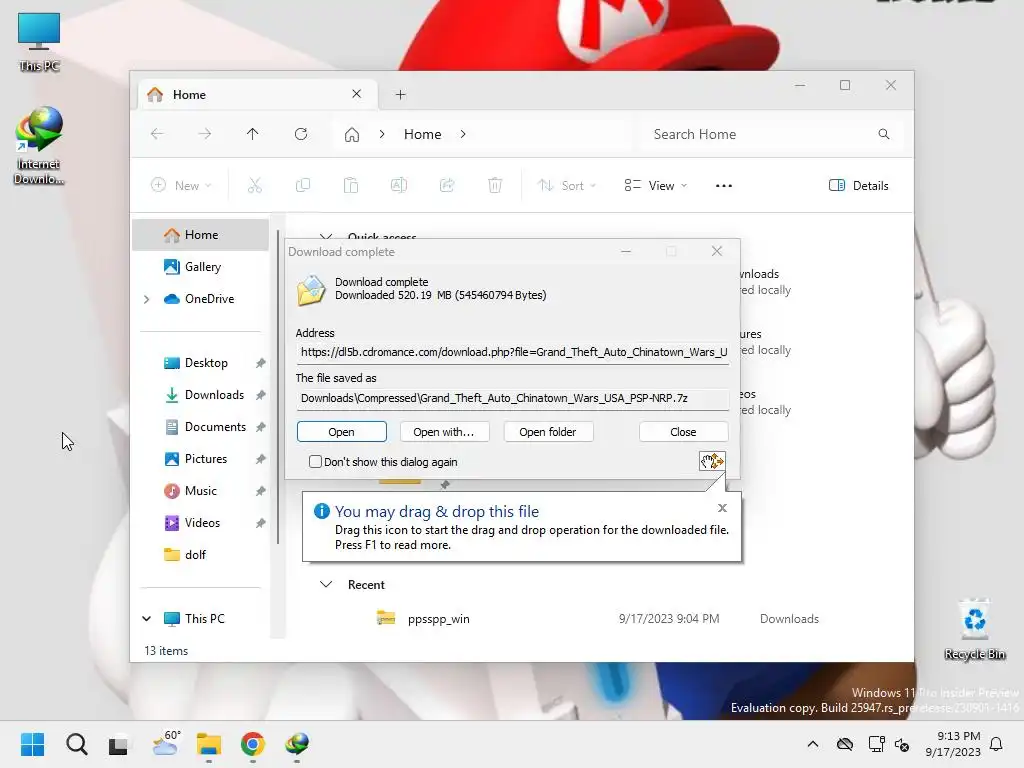Image resolution: width=1024 pixels, height=768 pixels.
Task: Select Home in navigation pane
Action: (200, 235)
